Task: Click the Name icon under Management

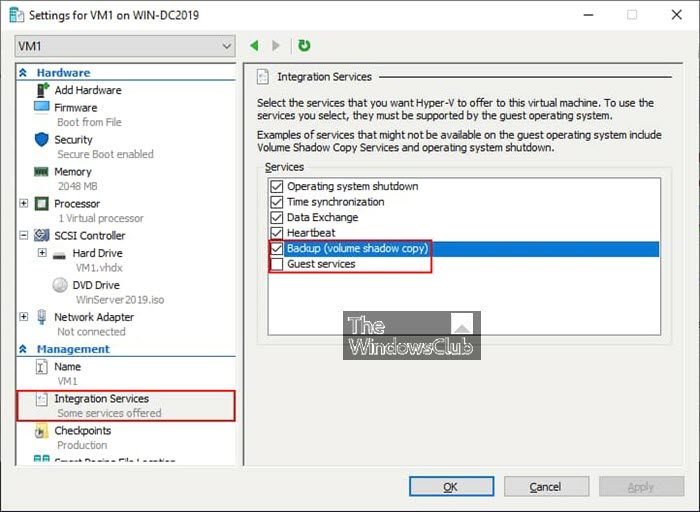Action: 41,367
